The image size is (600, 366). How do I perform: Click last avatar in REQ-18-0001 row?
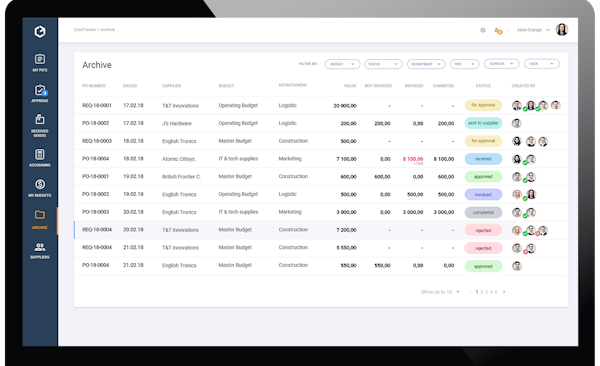pos(556,105)
